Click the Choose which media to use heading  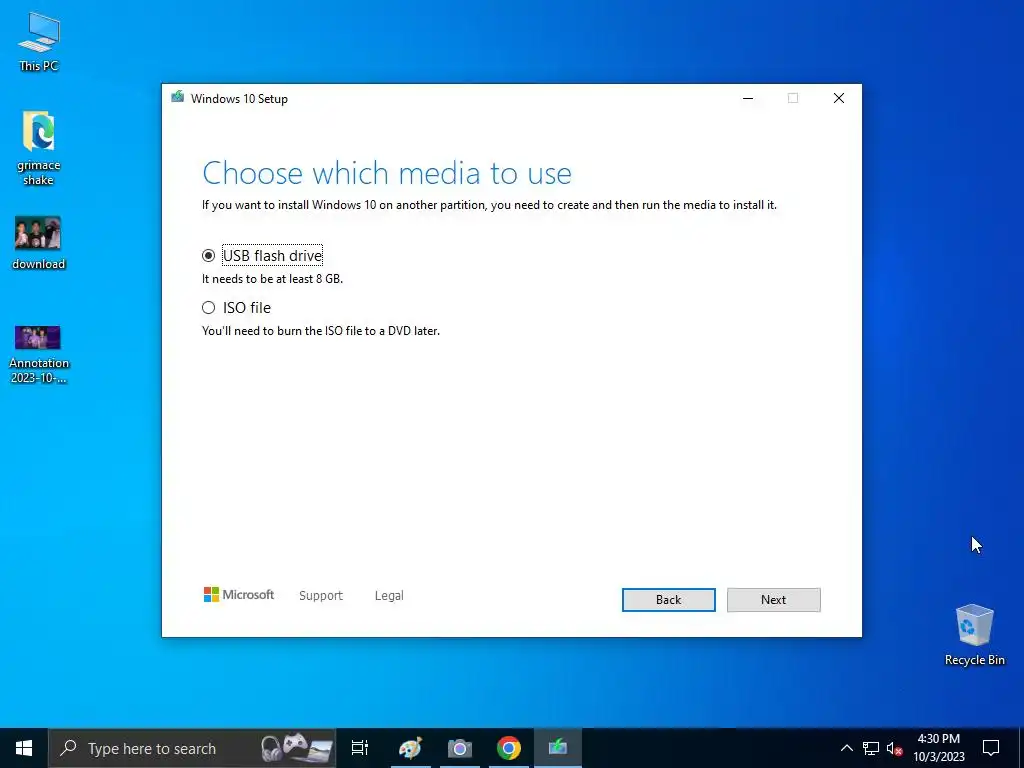(x=387, y=173)
